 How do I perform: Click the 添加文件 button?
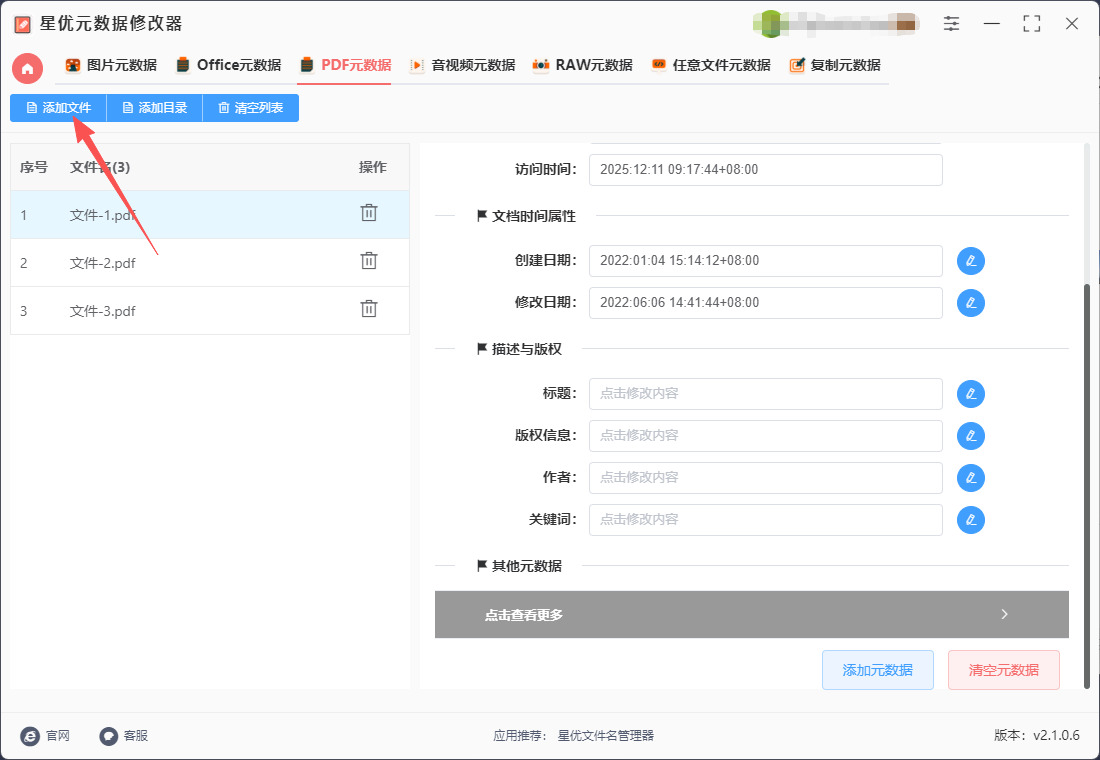tap(58, 108)
